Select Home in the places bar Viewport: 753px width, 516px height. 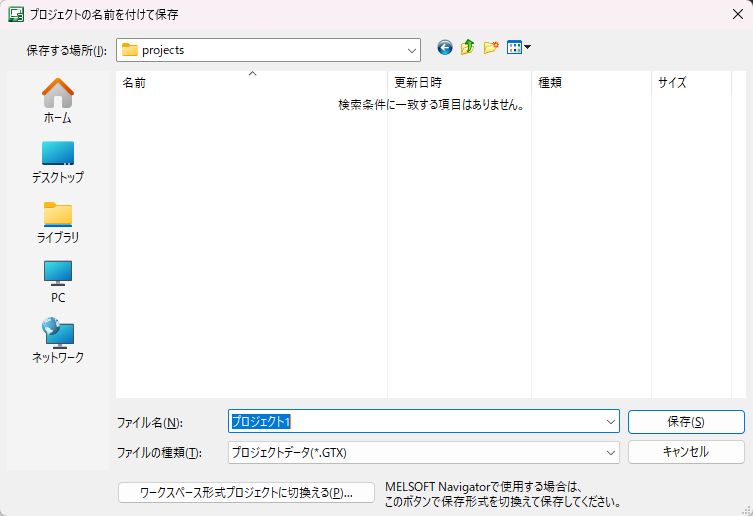pyautogui.click(x=57, y=101)
